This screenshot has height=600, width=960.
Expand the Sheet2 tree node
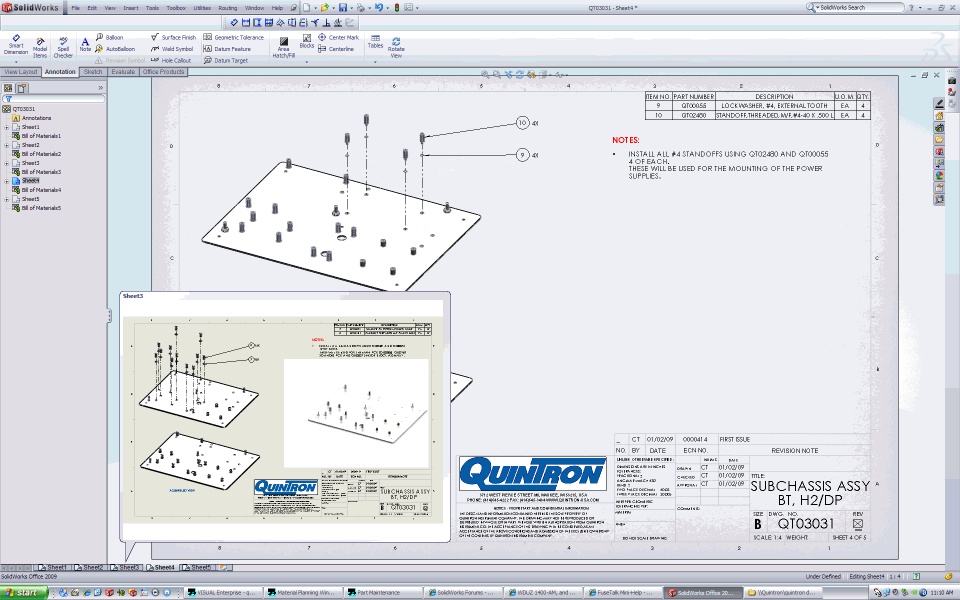pyautogui.click(x=7, y=145)
